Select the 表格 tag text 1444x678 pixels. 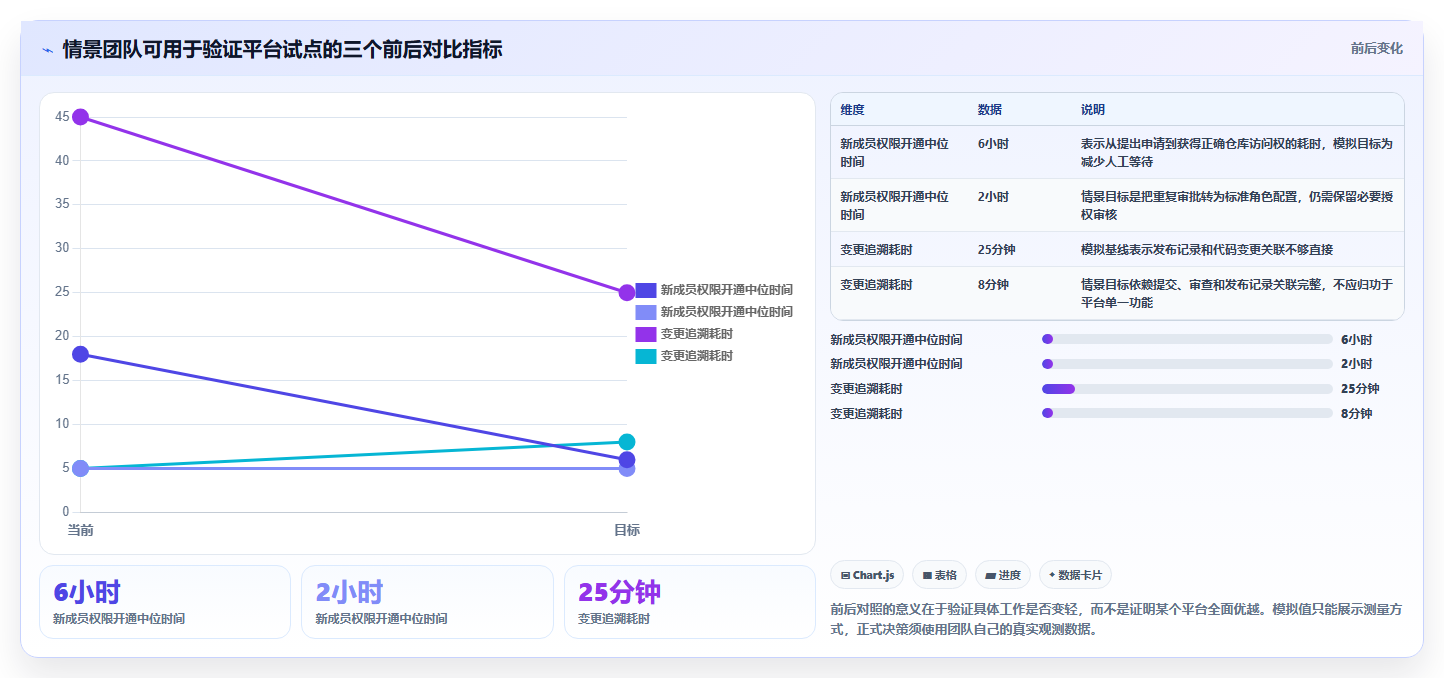coord(946,575)
